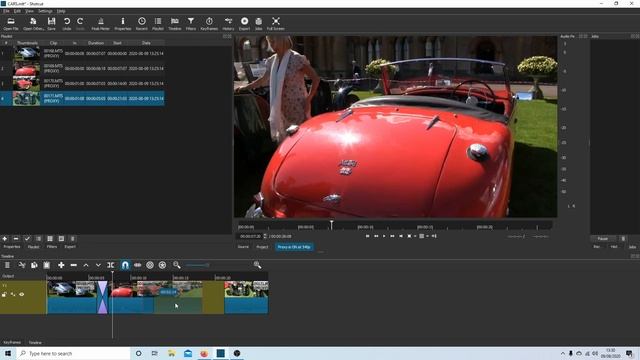Zoom in the timeline

258,265
